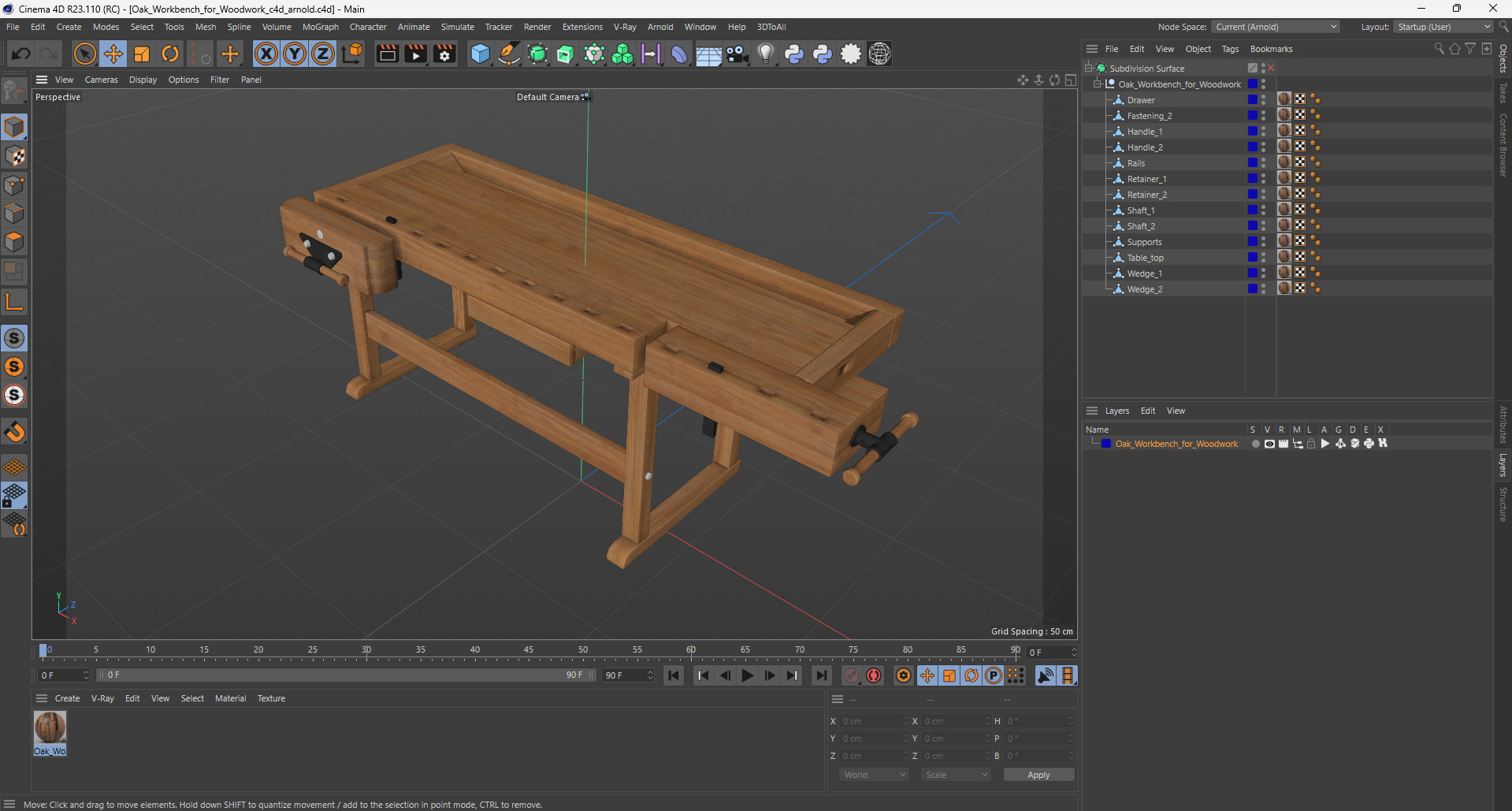Open the Cameras menu in the viewport
This screenshot has width=1512, height=811.
101,80
